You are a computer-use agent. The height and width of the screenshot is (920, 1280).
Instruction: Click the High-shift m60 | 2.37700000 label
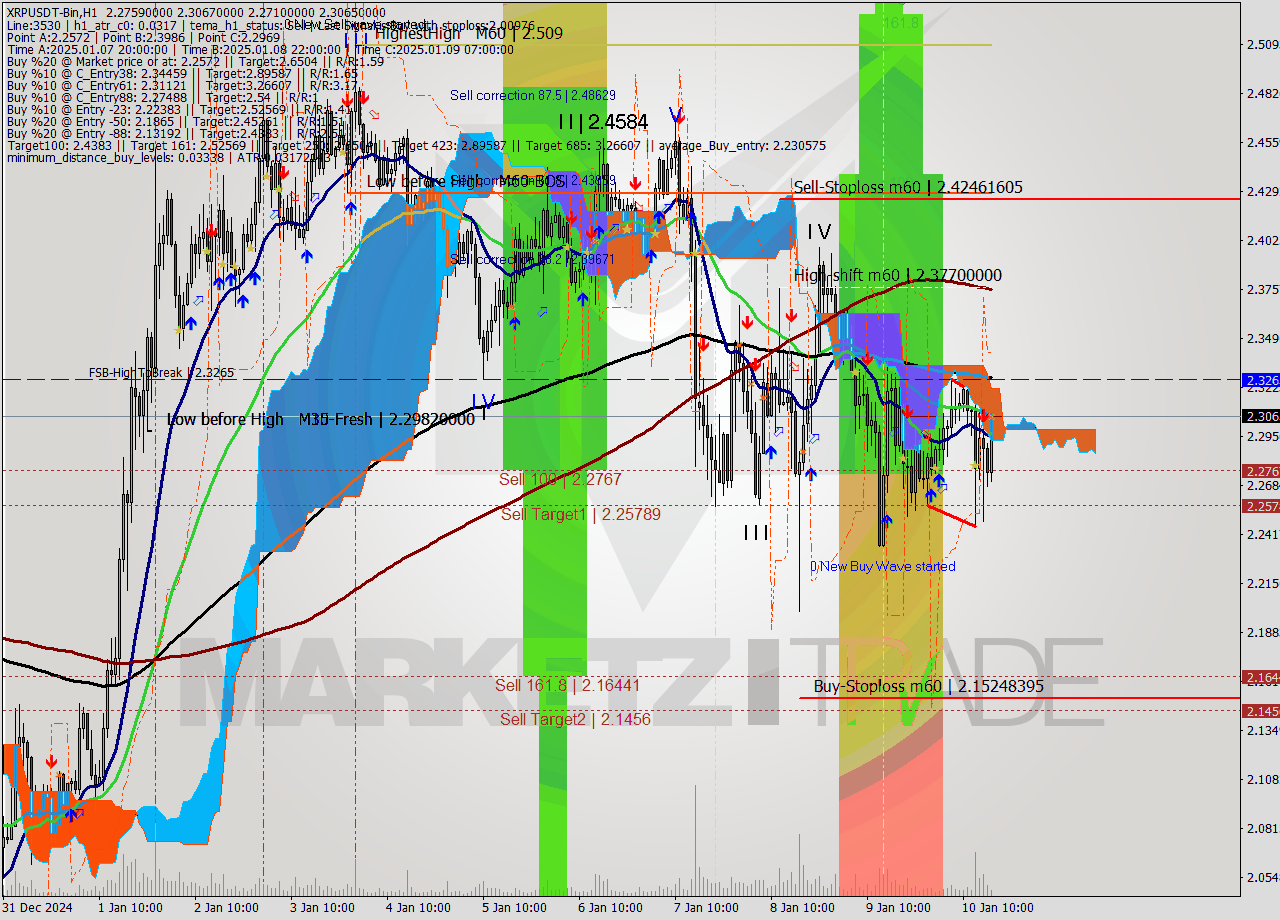897,275
